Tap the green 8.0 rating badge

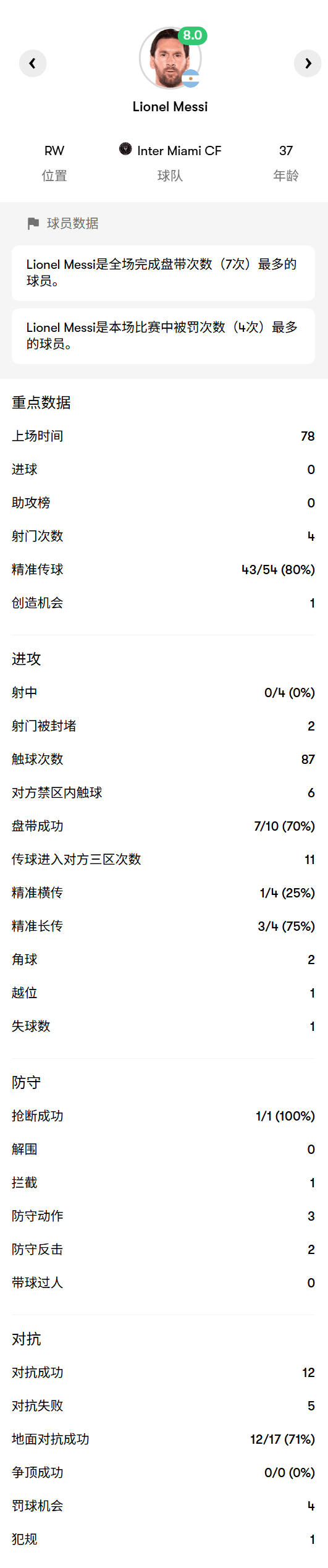point(192,35)
